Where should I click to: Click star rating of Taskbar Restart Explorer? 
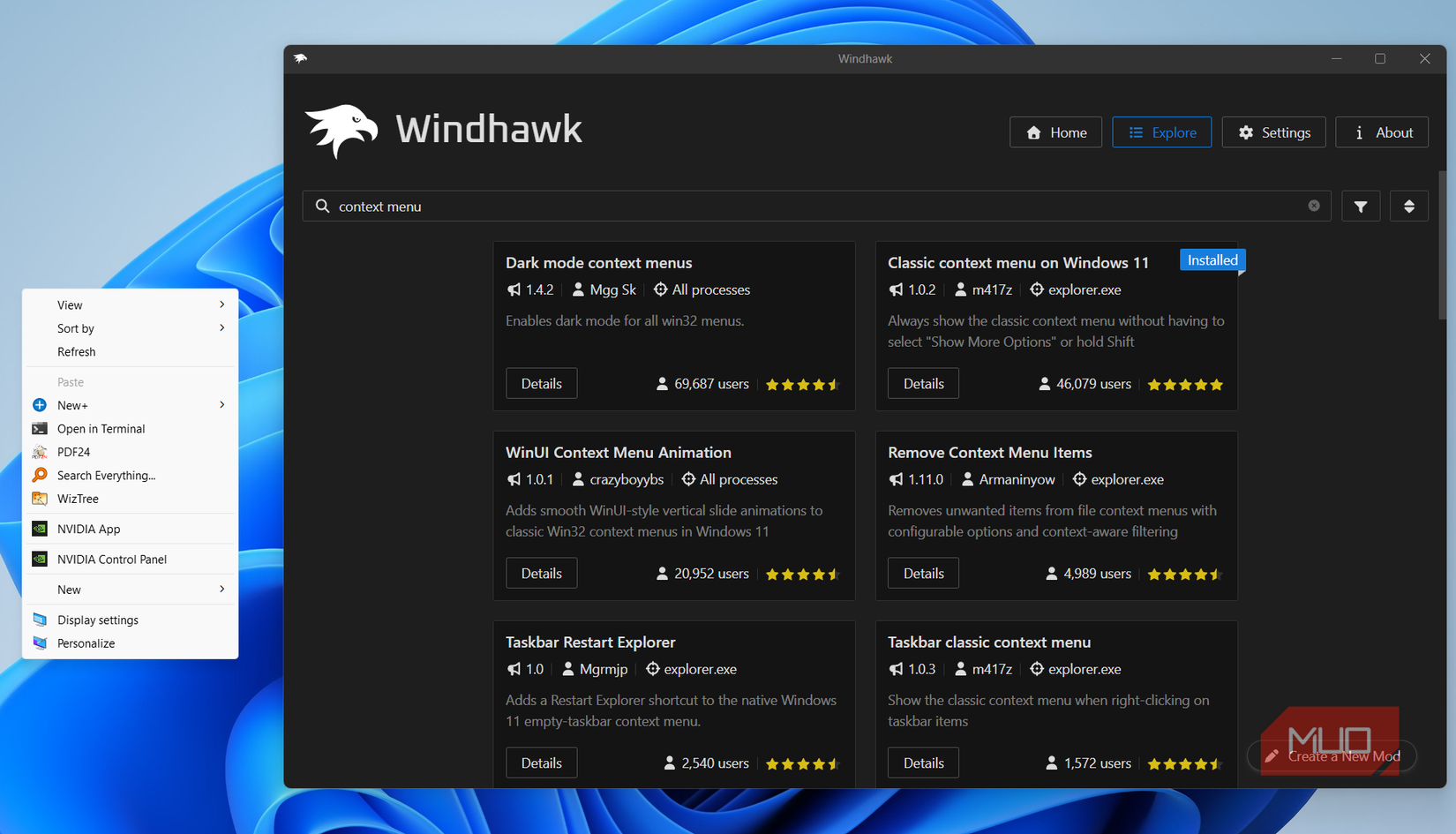point(802,764)
